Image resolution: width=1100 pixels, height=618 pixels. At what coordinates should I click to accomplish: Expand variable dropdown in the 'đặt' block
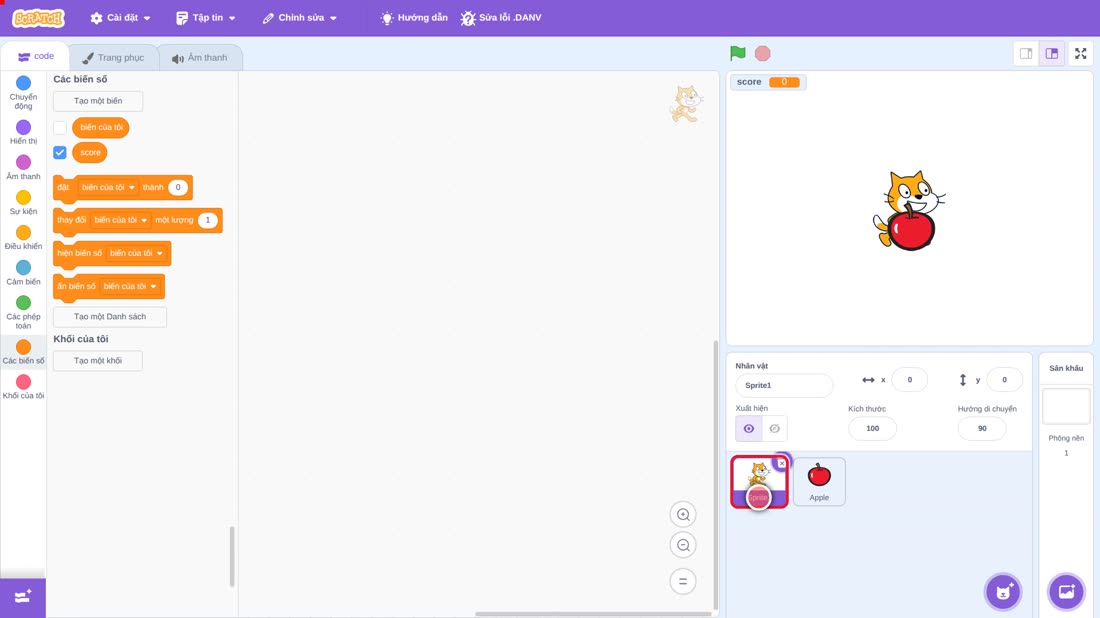point(108,187)
